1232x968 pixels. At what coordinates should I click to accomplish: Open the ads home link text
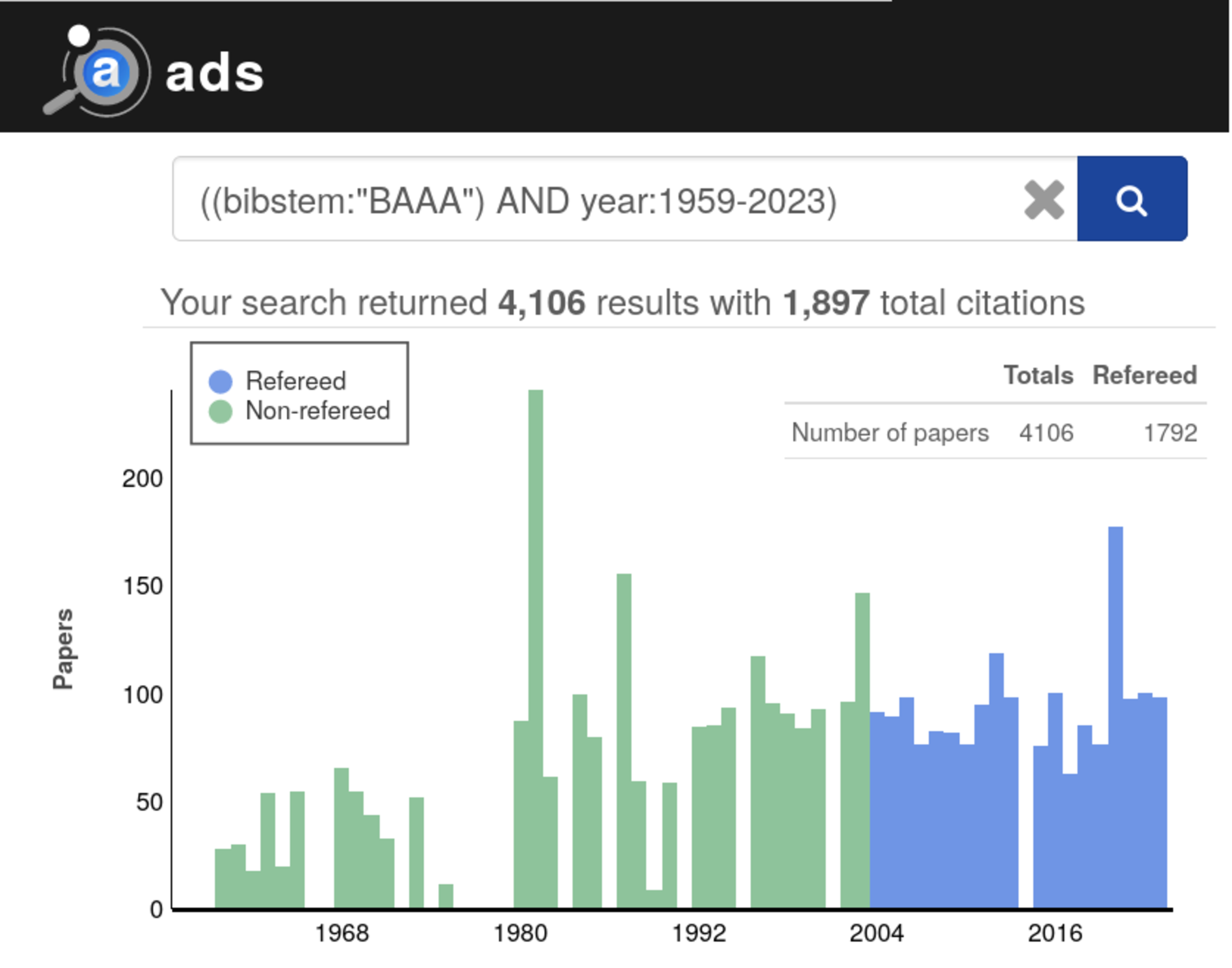(214, 73)
